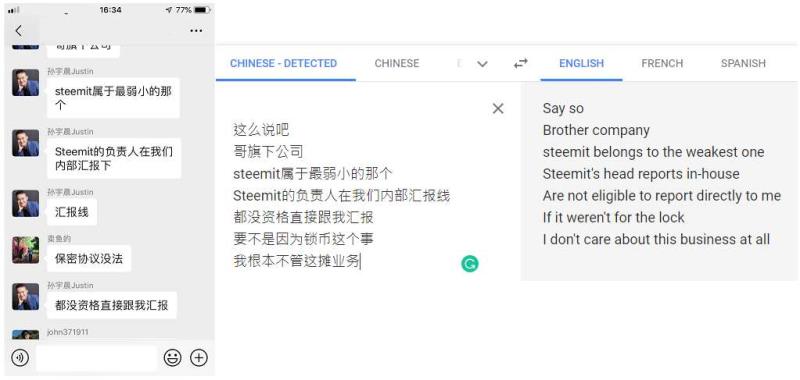Tap the steemit属于最弱小的那个 message bubble
This screenshot has width=800, height=380.
[x=113, y=98]
